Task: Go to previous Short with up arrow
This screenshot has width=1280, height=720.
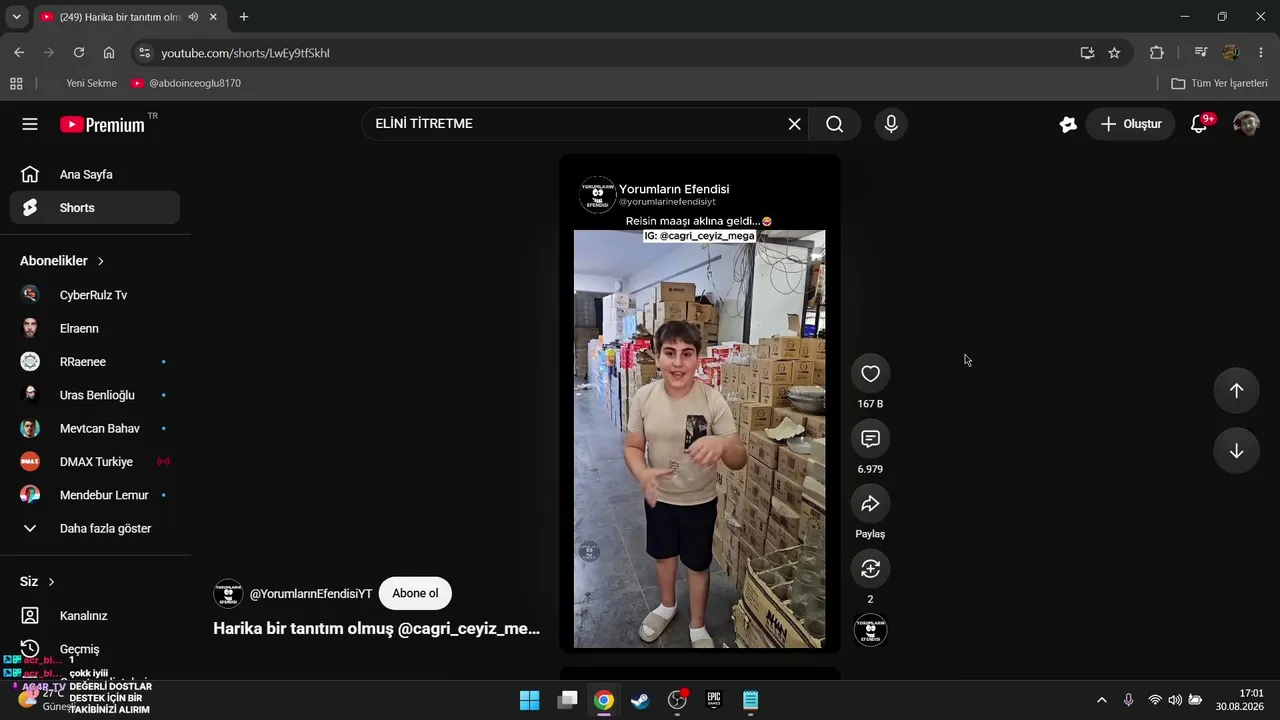Action: 1236,391
